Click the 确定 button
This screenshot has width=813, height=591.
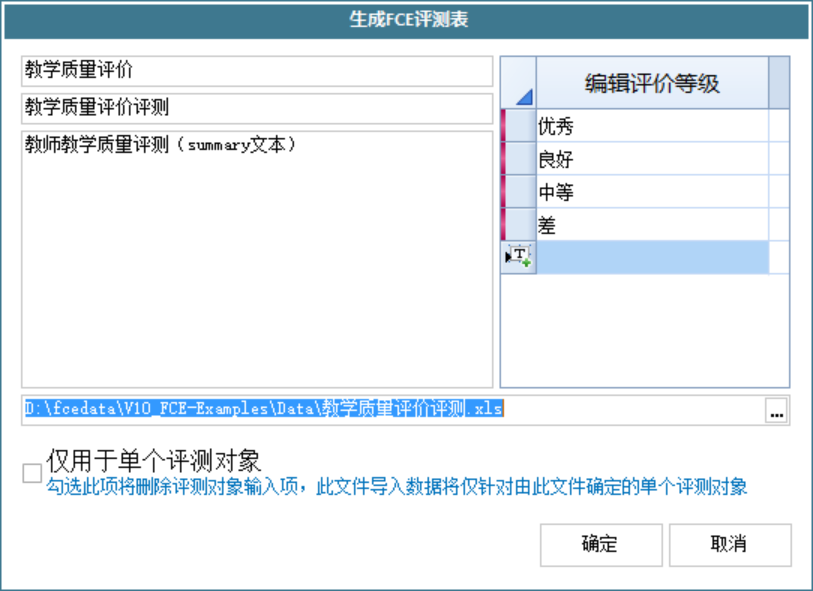[x=600, y=544]
